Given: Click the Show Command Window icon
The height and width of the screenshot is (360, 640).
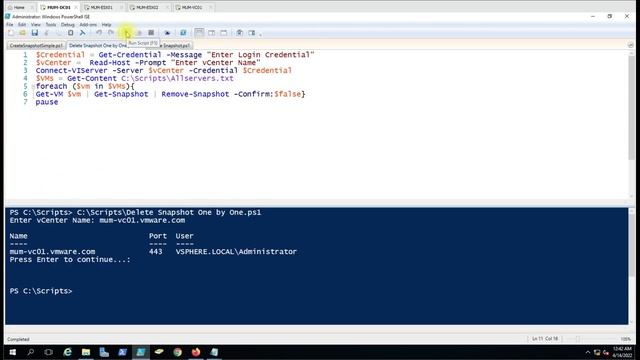Looking at the screenshot, I should (240, 33).
